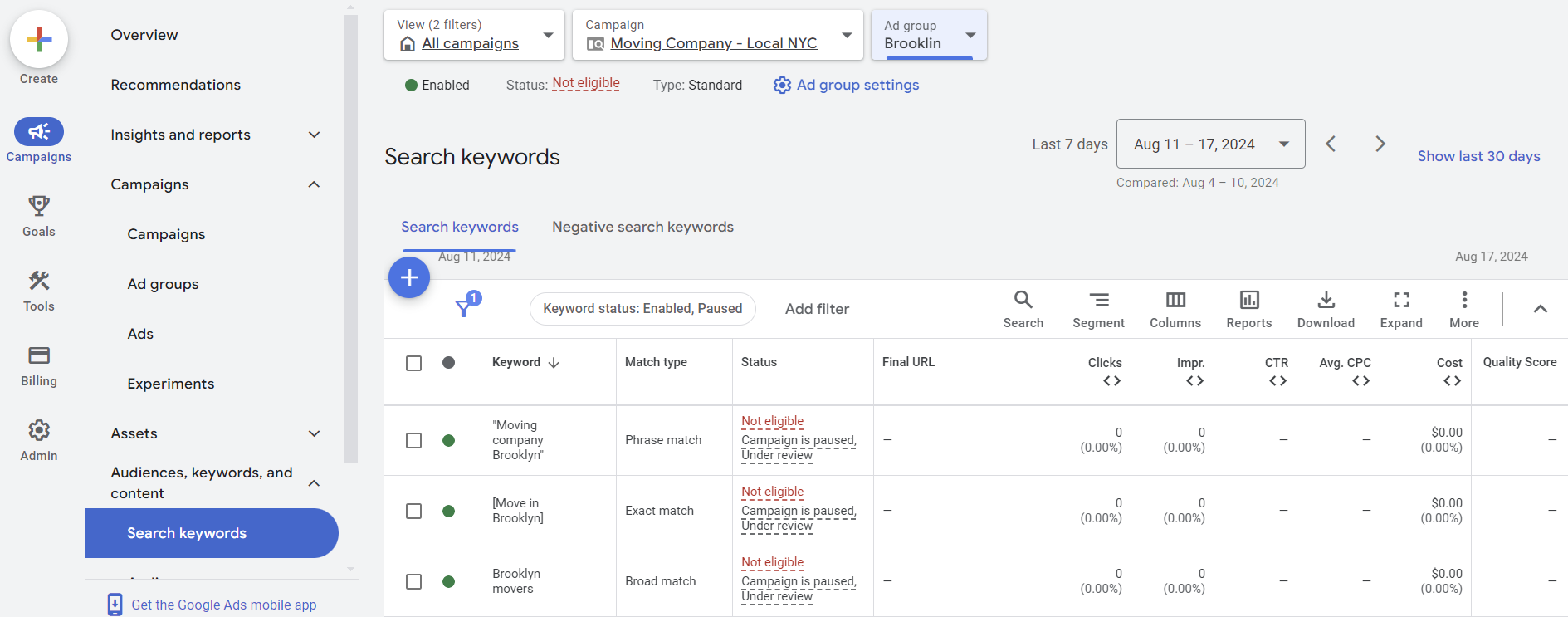Open the date range dropdown Aug 11 – 17, 2024
This screenshot has height=617, width=1568.
(1210, 144)
